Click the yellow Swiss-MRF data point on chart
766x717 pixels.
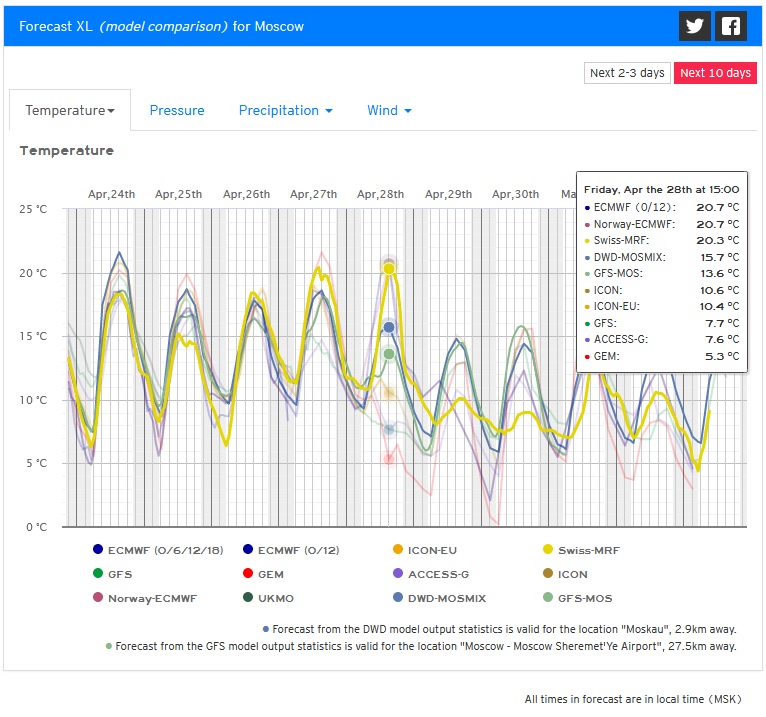[389, 269]
